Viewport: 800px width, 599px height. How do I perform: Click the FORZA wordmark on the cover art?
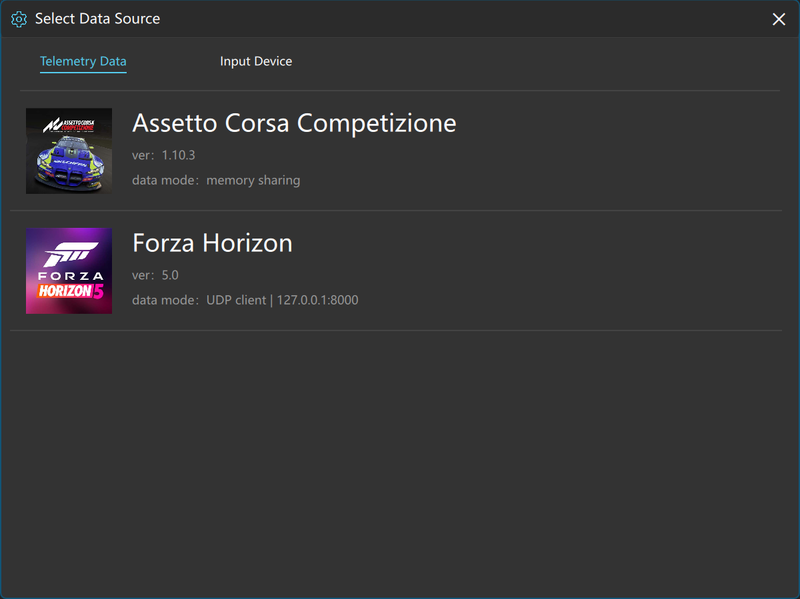[69, 275]
